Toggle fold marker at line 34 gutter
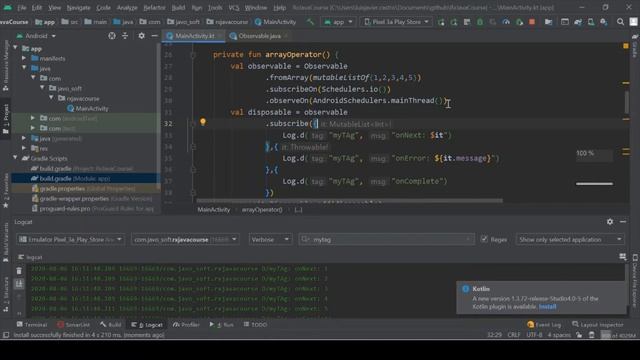Screen dimensions: 640x360 tap(193, 147)
